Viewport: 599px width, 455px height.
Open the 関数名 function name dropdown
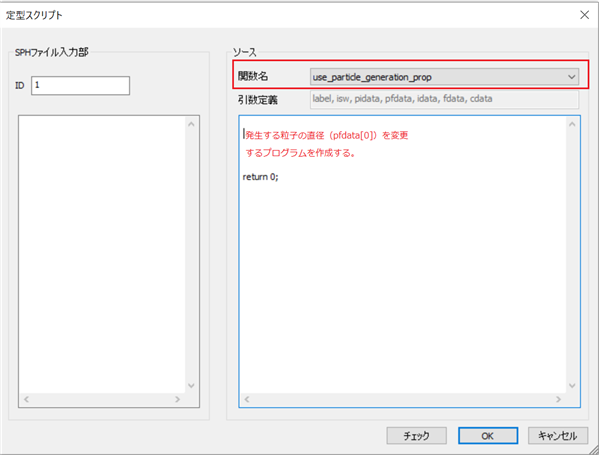click(x=444, y=77)
